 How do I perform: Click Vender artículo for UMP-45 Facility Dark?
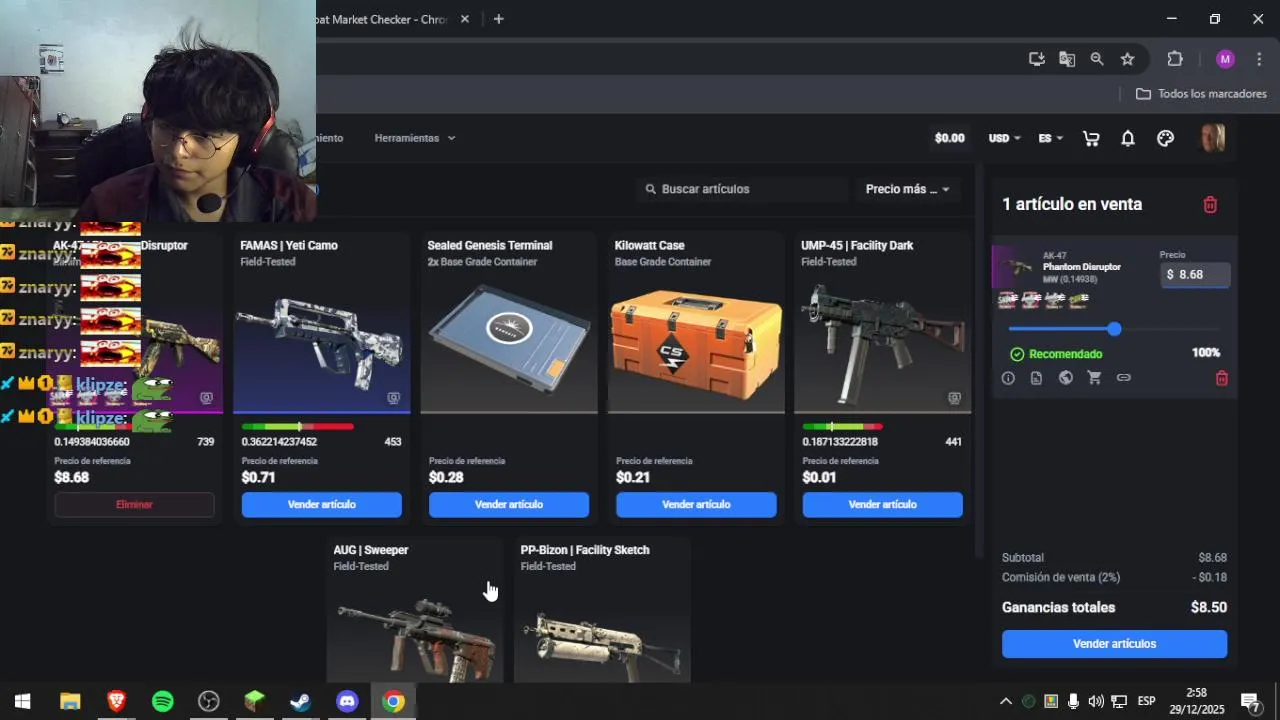tap(883, 505)
